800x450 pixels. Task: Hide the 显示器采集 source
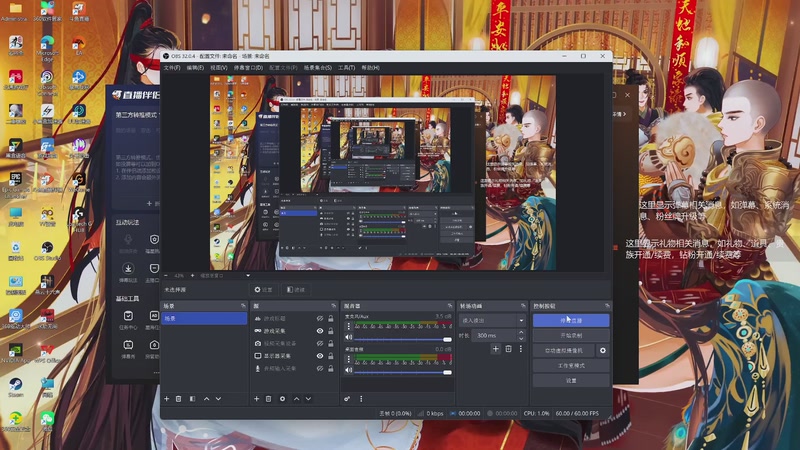click(320, 356)
